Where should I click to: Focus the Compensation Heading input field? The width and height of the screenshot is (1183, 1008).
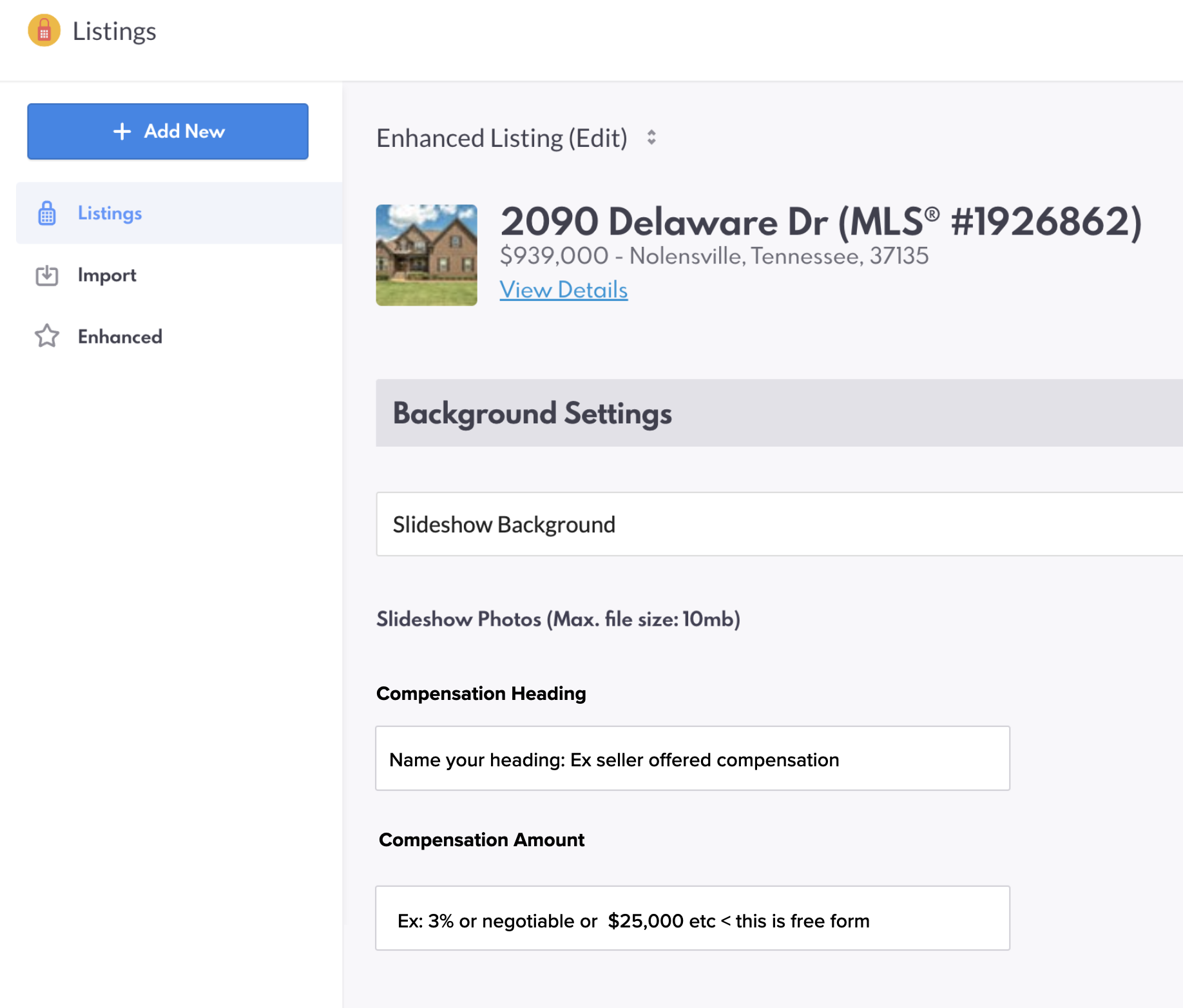pyautogui.click(x=692, y=759)
